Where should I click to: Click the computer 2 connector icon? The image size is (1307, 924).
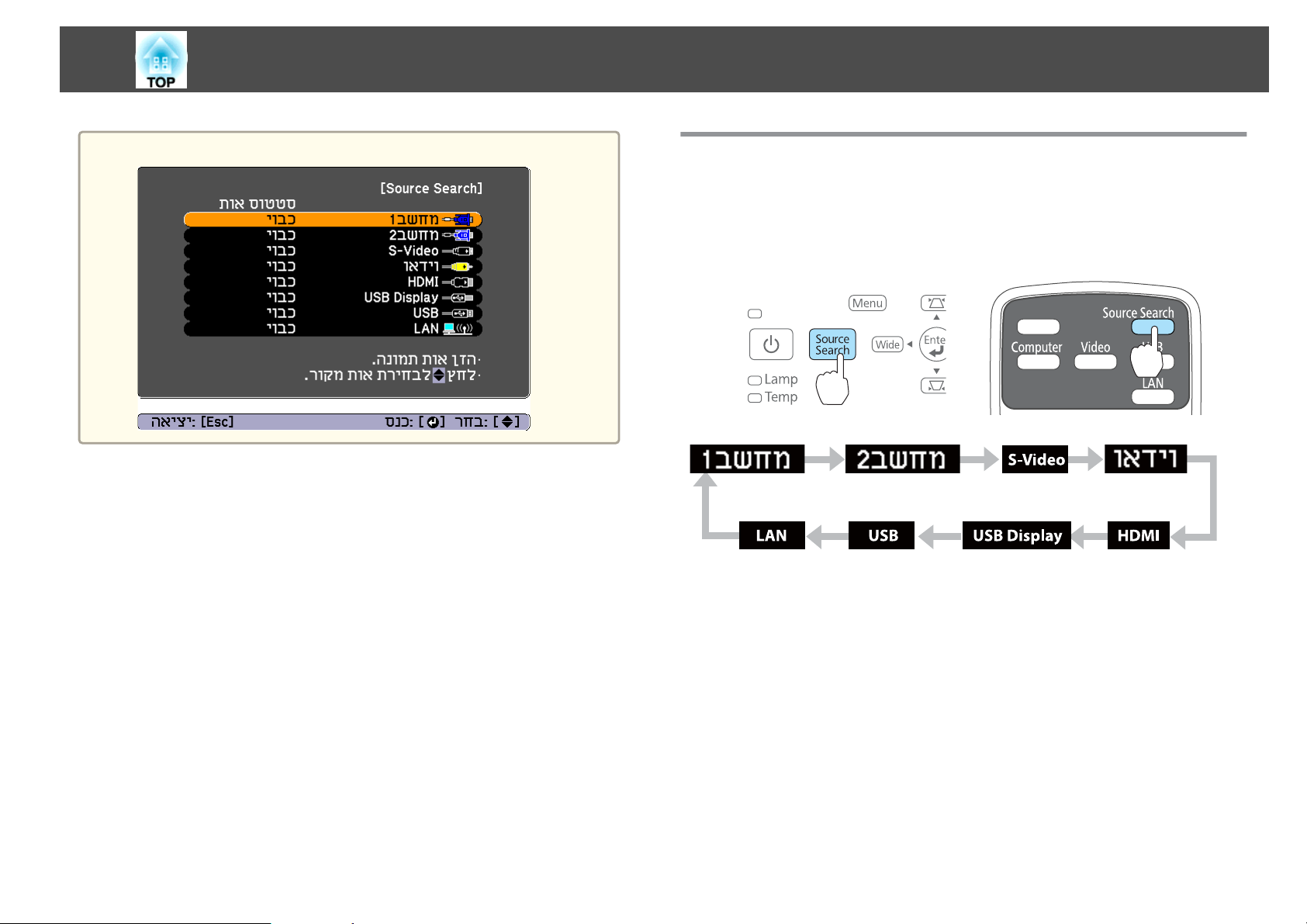(458, 235)
